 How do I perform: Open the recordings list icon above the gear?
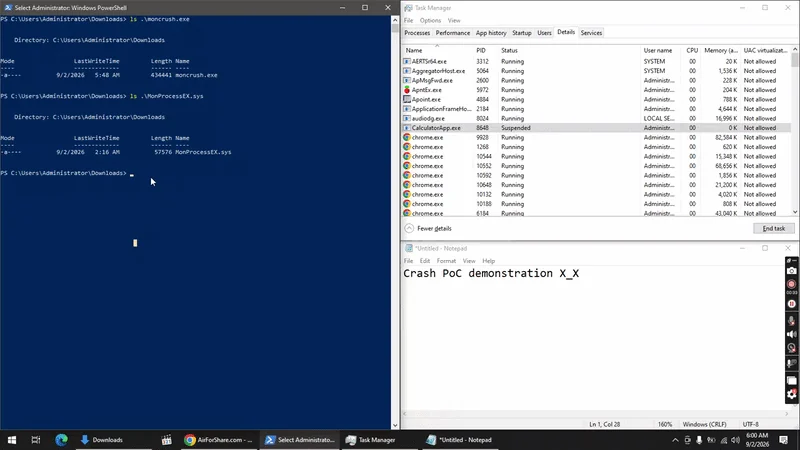click(x=791, y=381)
